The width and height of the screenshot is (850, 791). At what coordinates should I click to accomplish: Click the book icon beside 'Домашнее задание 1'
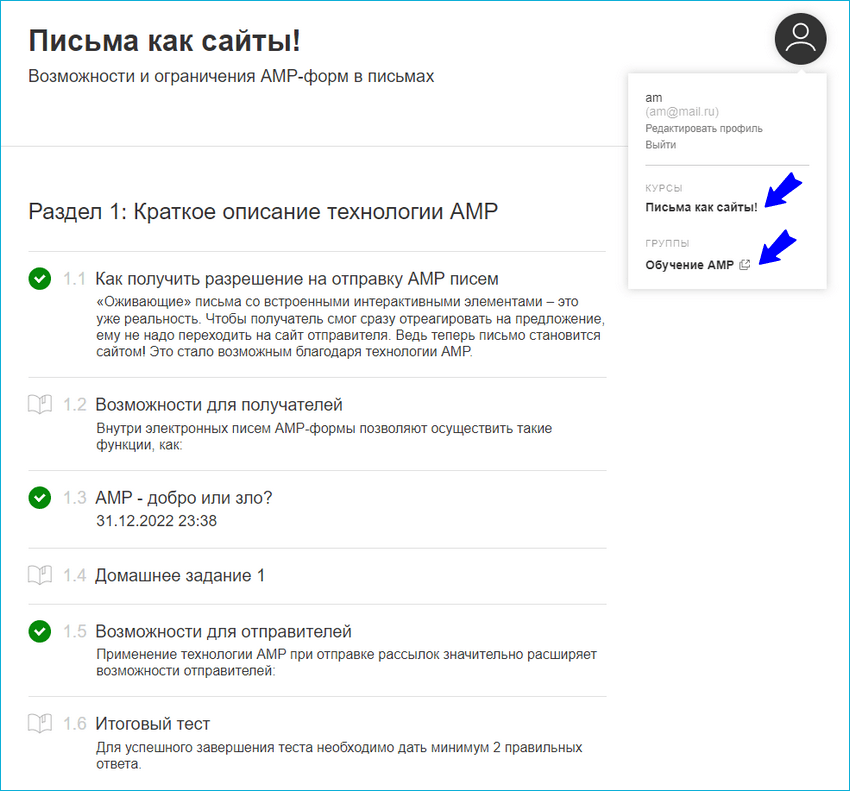[x=40, y=576]
